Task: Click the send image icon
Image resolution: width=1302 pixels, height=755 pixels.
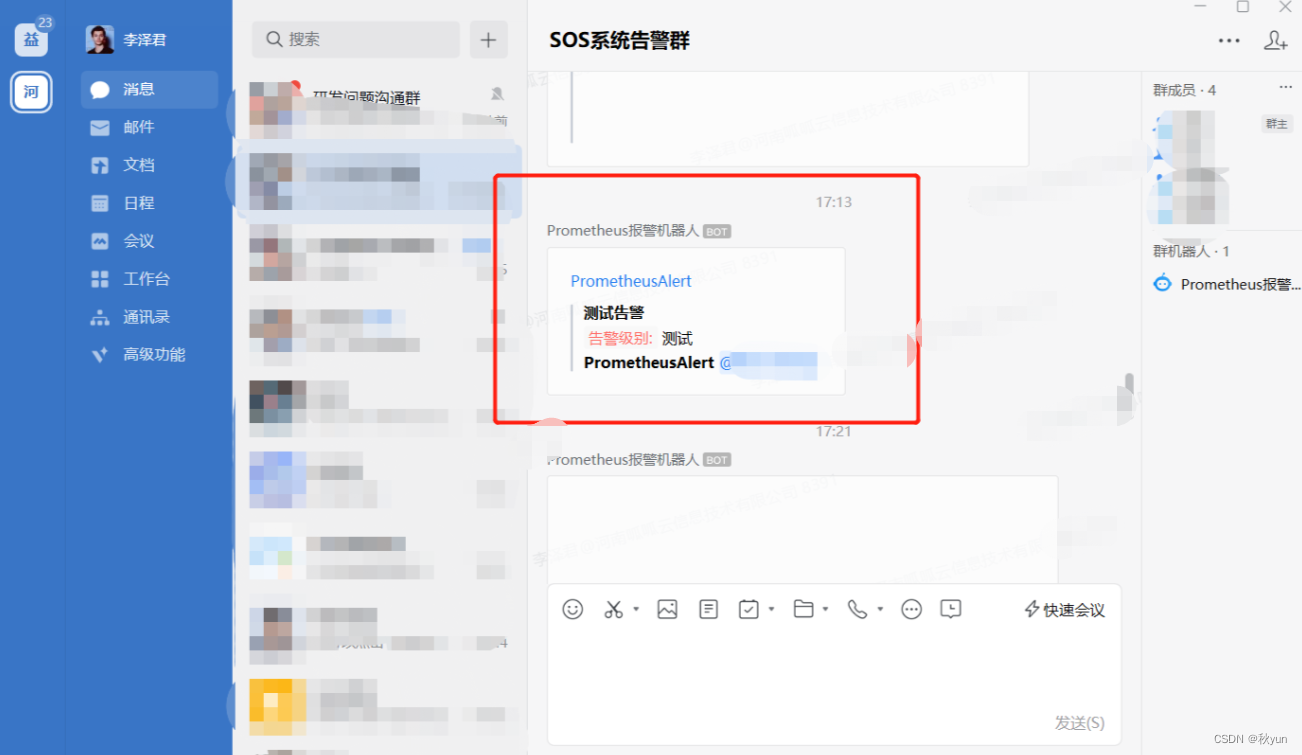Action: click(x=668, y=609)
